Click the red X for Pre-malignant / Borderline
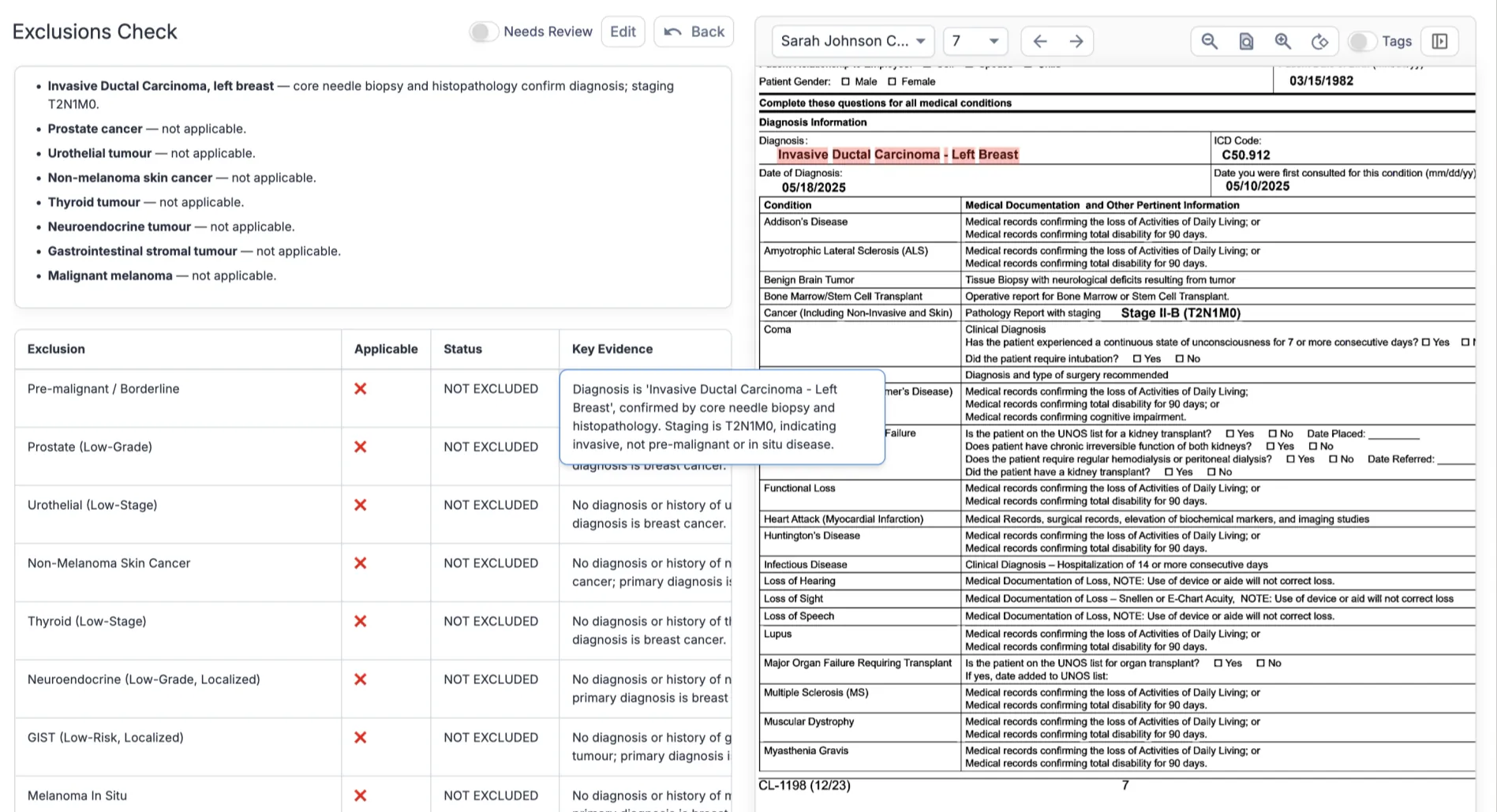The image size is (1497, 812). (361, 389)
